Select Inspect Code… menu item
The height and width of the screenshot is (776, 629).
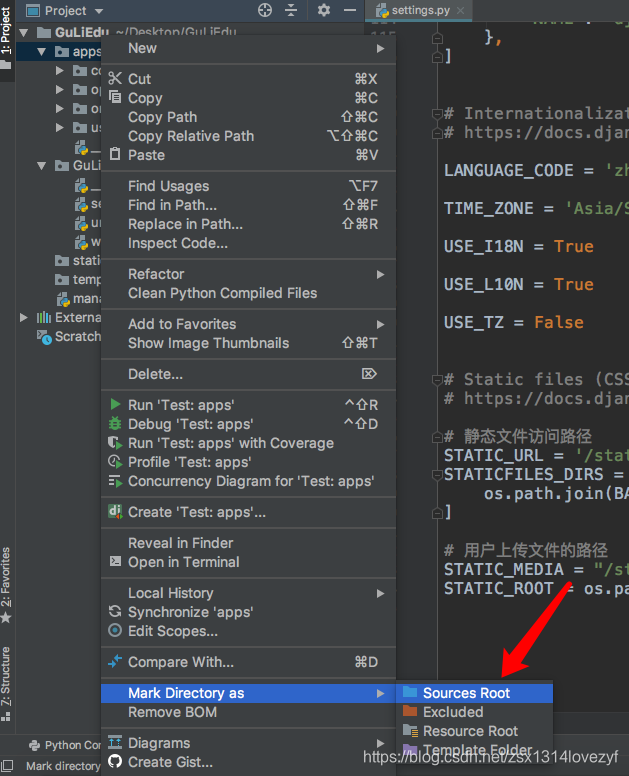click(x=248, y=243)
